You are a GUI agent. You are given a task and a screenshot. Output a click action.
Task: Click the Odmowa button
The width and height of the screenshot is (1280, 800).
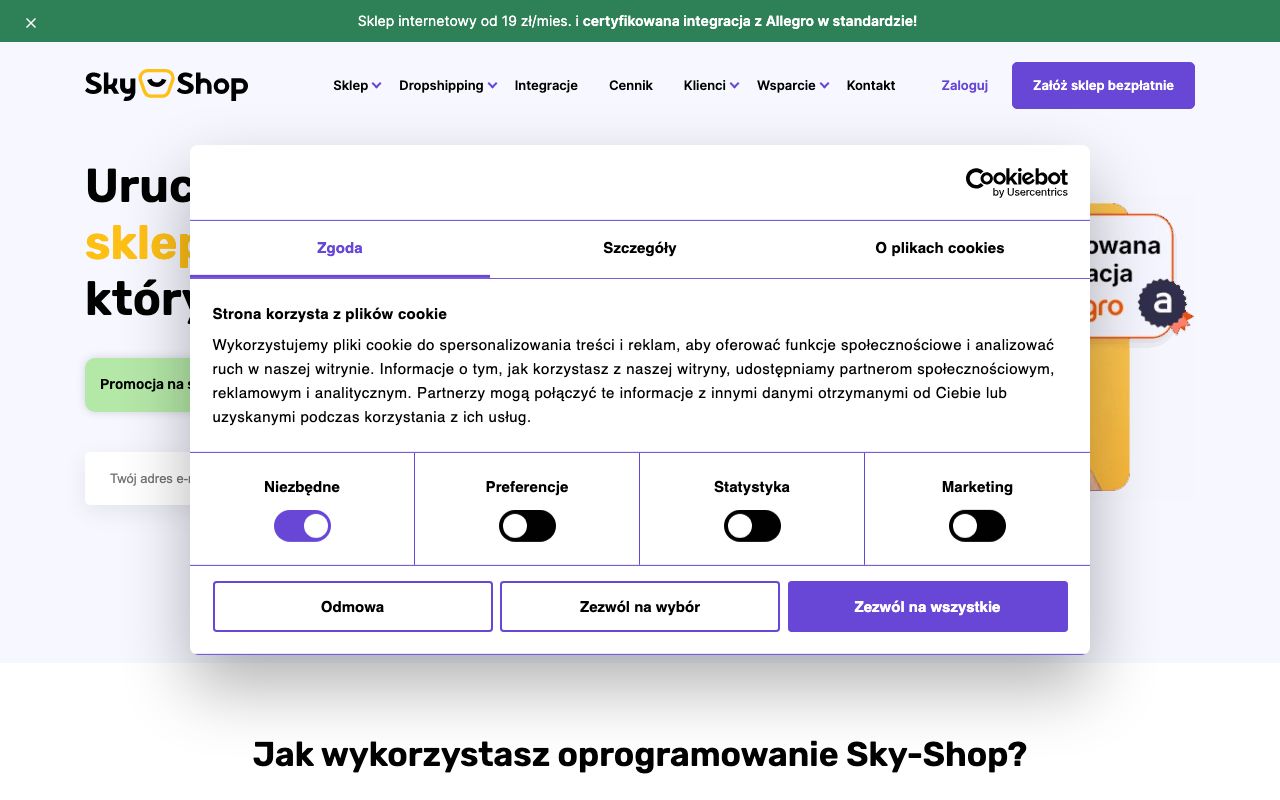click(353, 606)
